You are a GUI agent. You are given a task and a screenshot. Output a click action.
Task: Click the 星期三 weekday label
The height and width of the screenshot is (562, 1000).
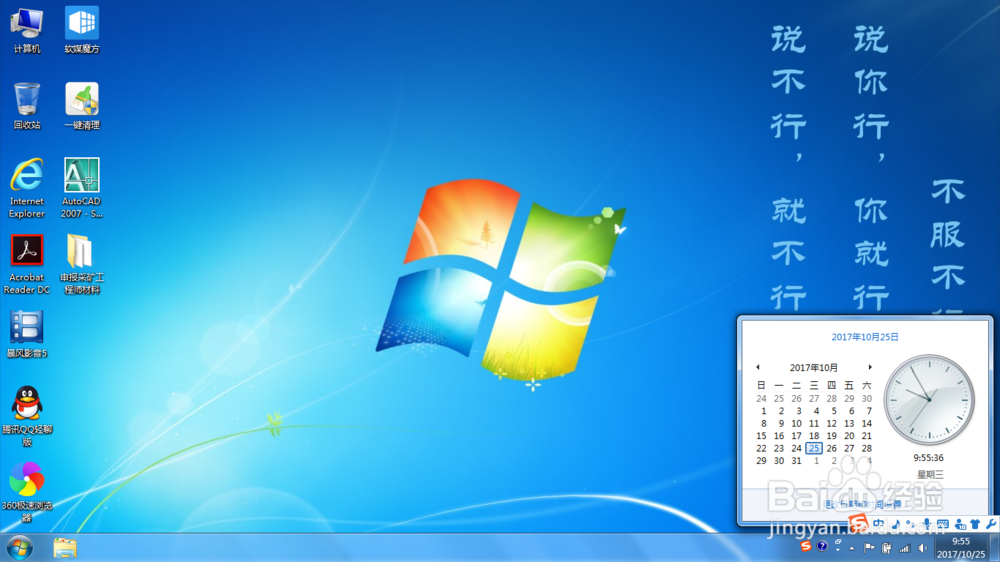[930, 475]
